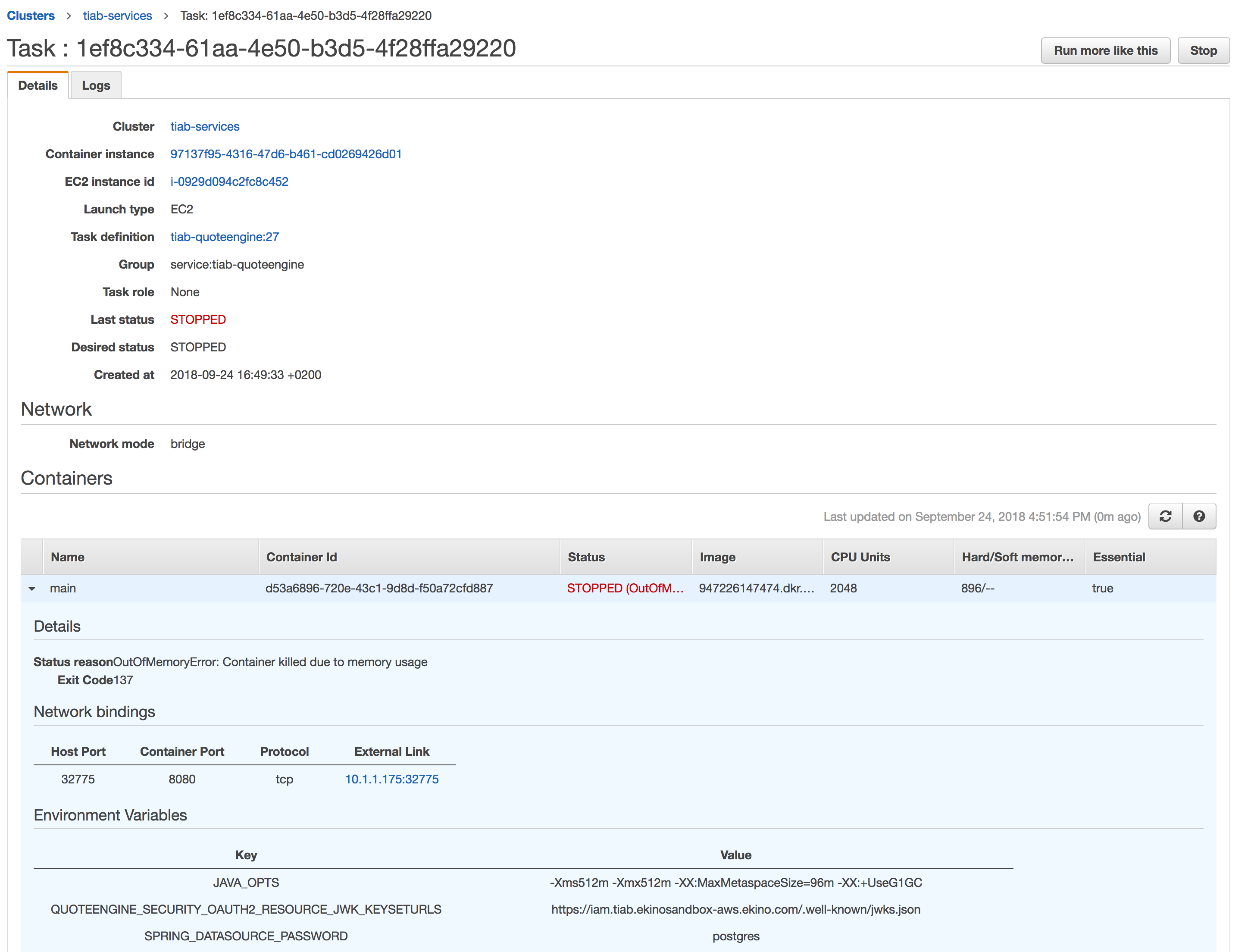Click the exit code 137 value
This screenshot has height=952, width=1251.
click(x=123, y=680)
